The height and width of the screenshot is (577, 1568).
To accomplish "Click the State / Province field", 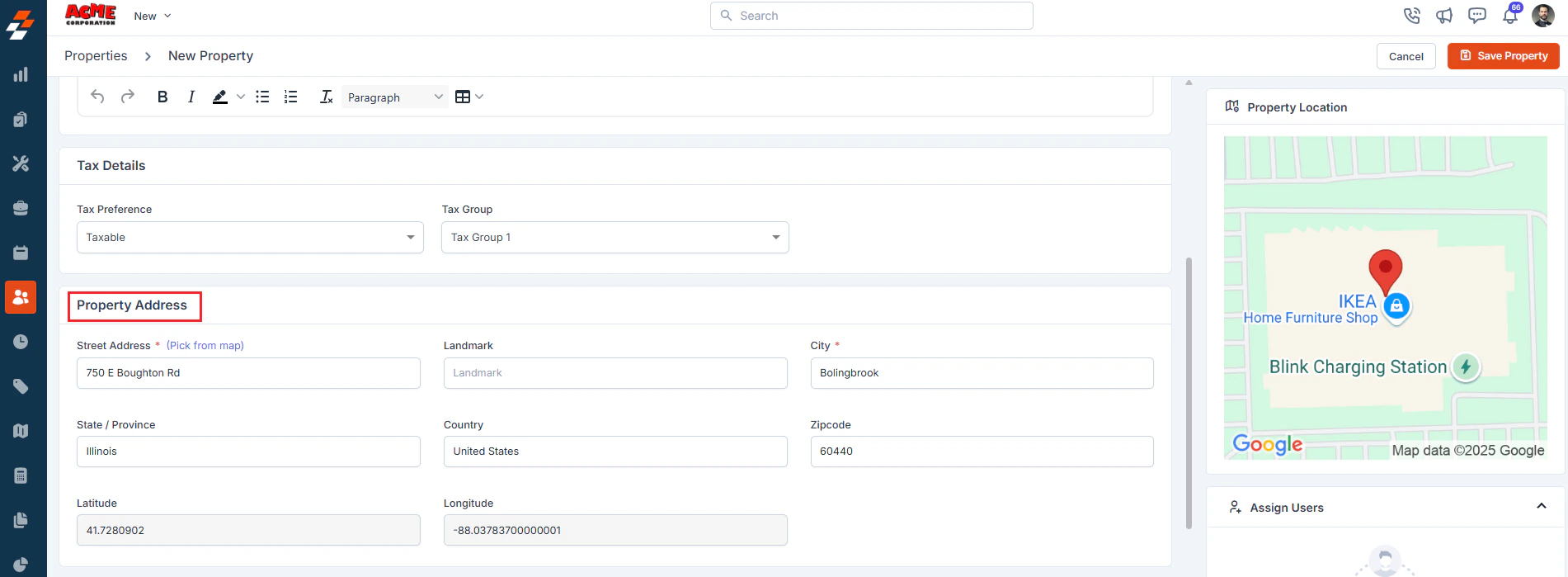I will [248, 452].
